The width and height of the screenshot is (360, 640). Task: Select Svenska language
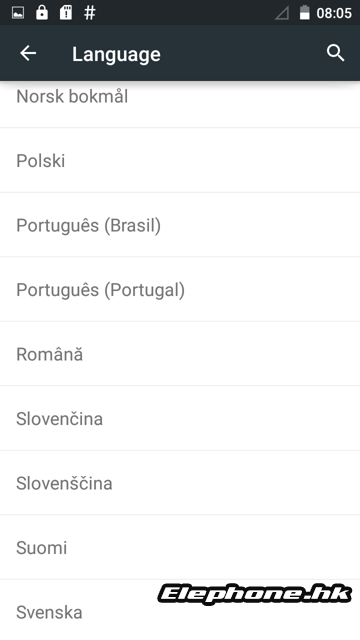click(x=180, y=610)
